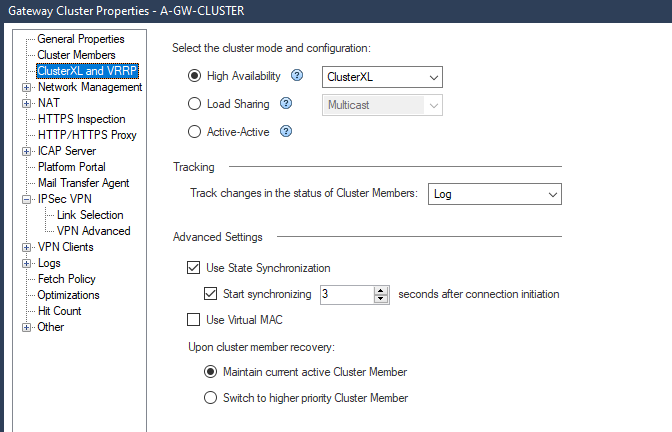Image resolution: width=672 pixels, height=432 pixels.
Task: Go to the Cluster Members page
Action: (76, 54)
